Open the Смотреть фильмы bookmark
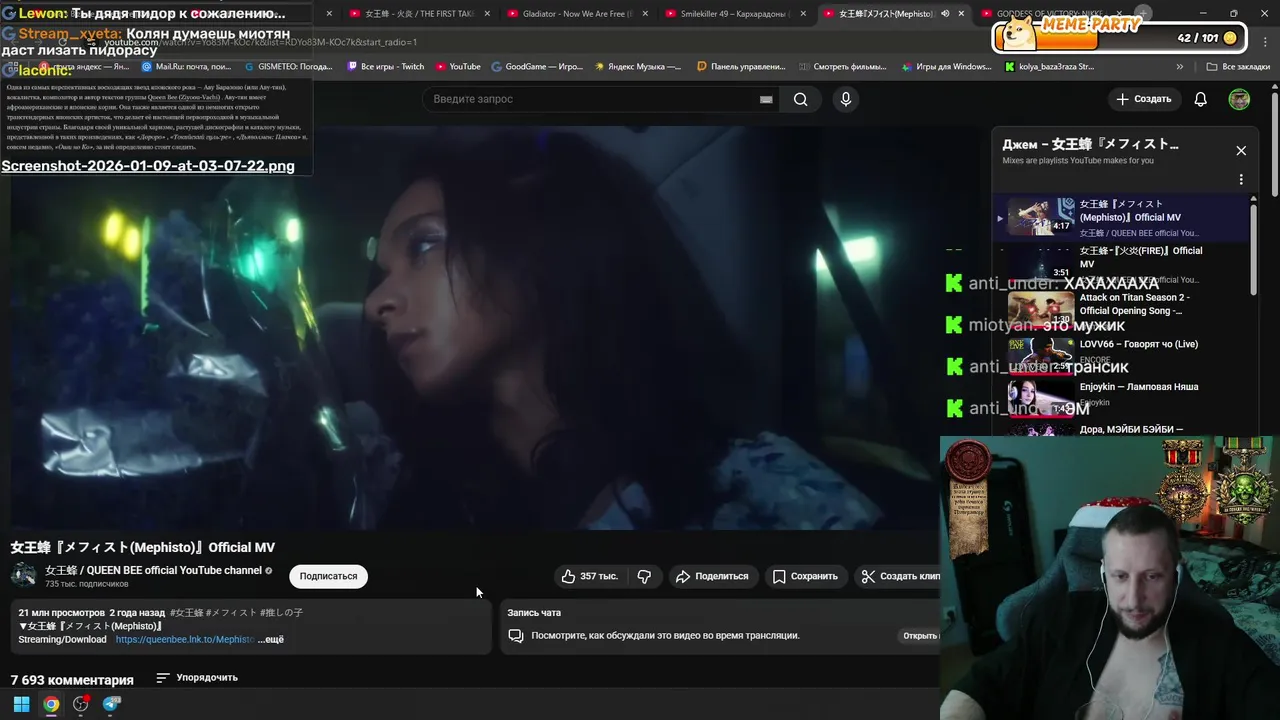The height and width of the screenshot is (720, 1280). 843,67
